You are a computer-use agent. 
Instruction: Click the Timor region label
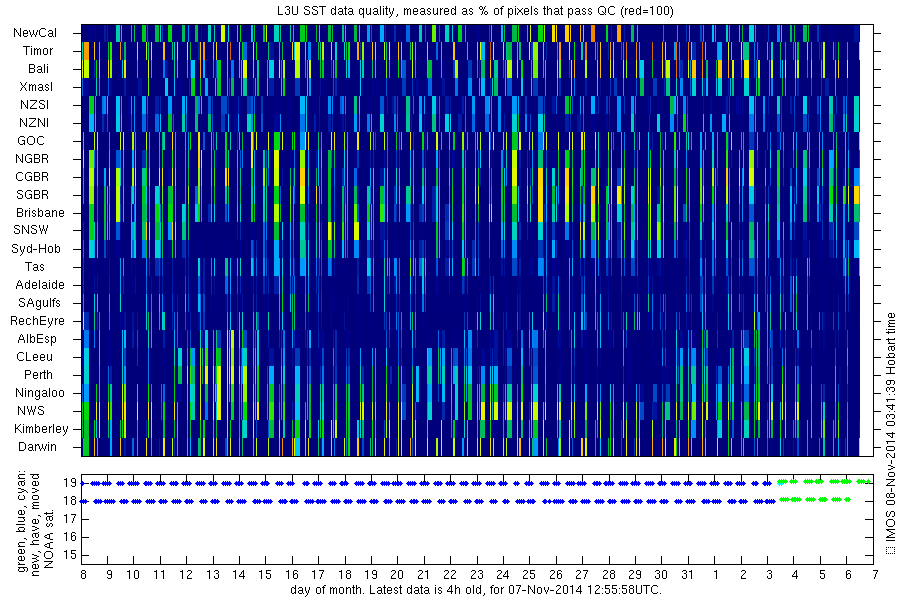[38, 51]
